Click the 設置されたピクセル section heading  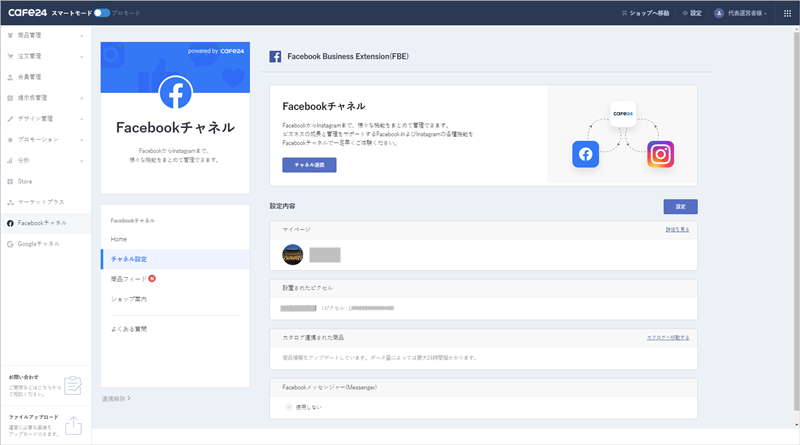click(x=308, y=288)
